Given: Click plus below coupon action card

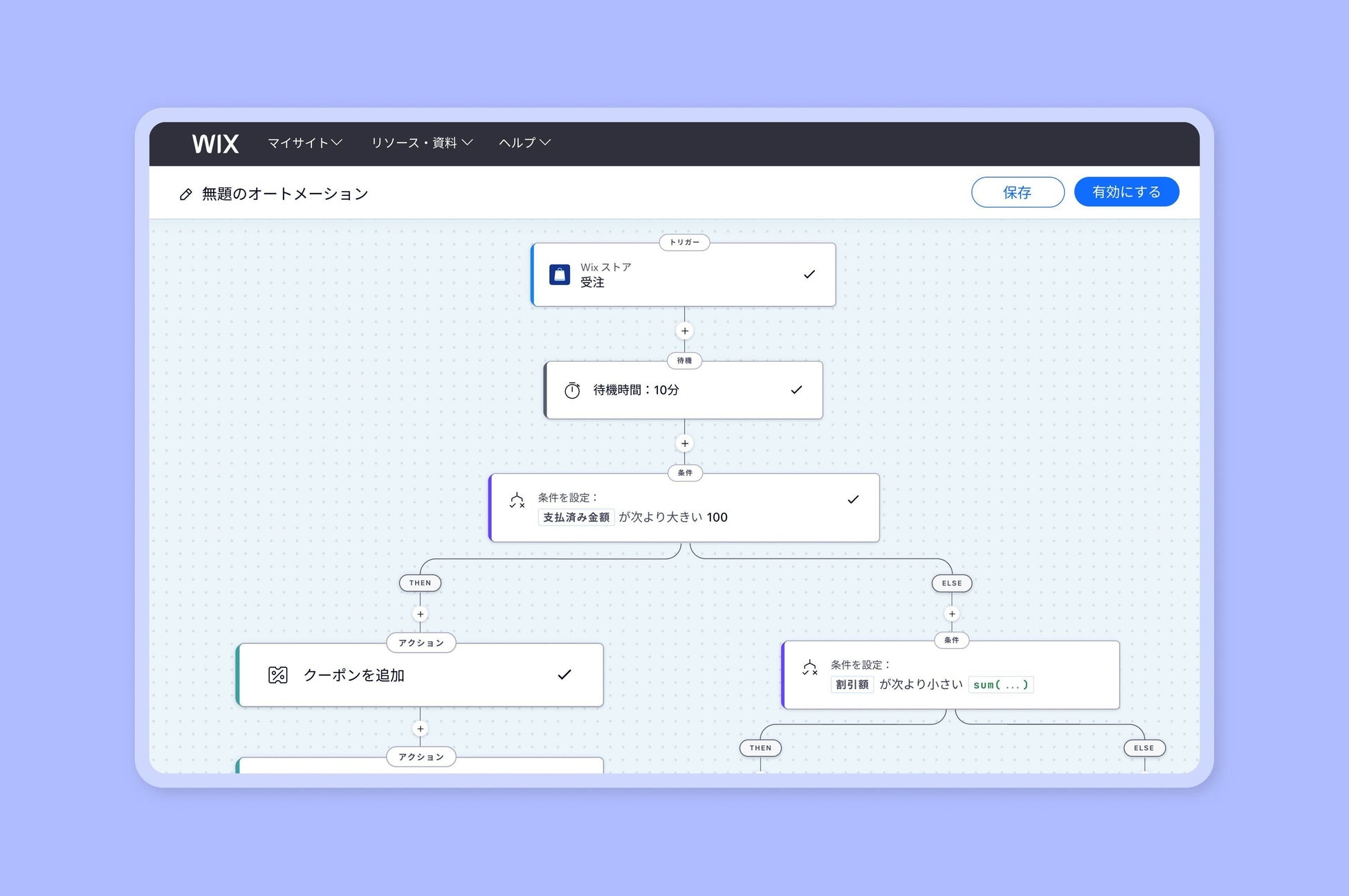Looking at the screenshot, I should (420, 729).
